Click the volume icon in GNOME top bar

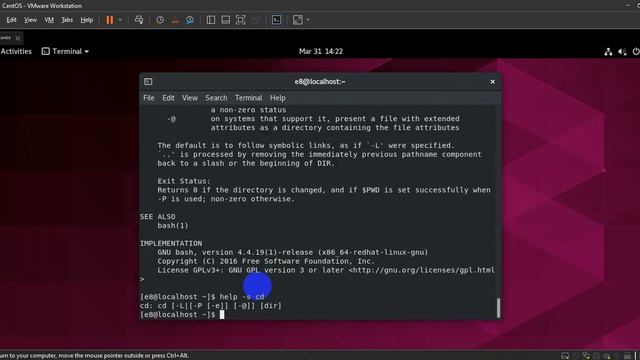(622, 52)
